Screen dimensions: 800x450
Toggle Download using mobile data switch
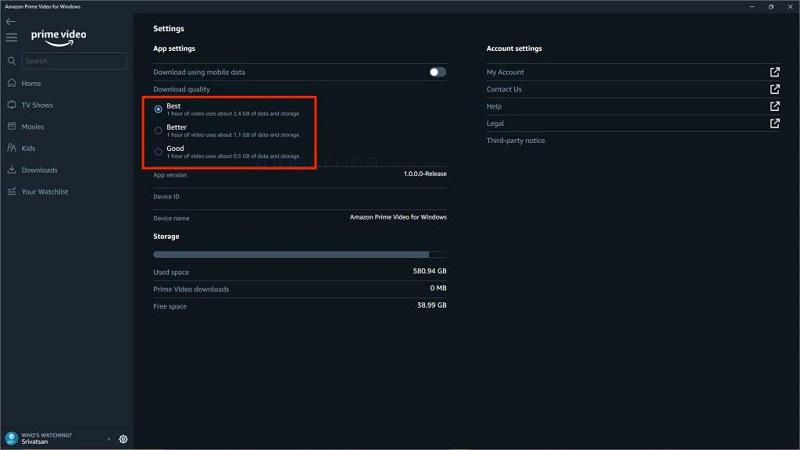pyautogui.click(x=437, y=72)
